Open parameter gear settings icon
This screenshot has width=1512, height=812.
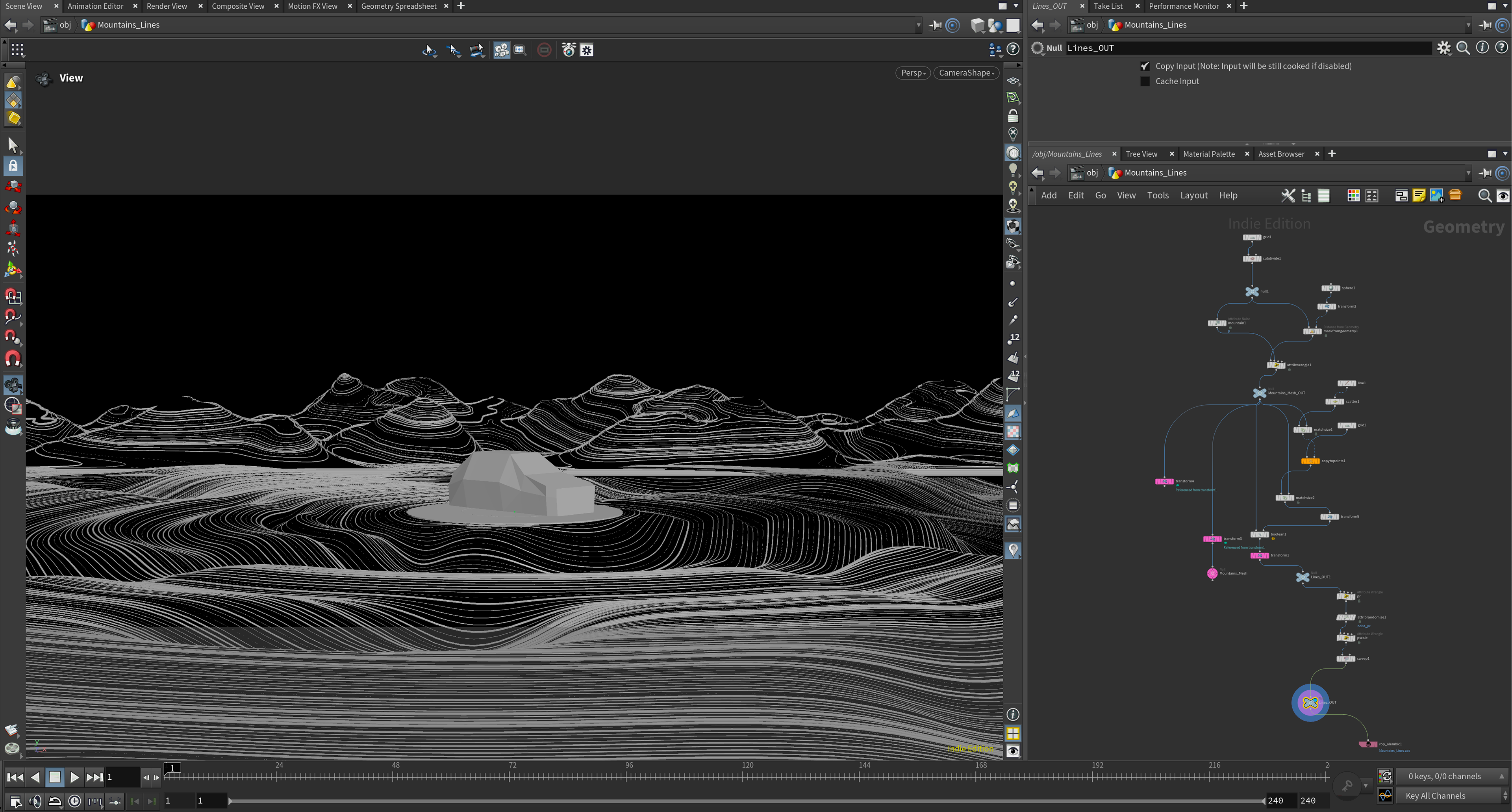point(1443,48)
